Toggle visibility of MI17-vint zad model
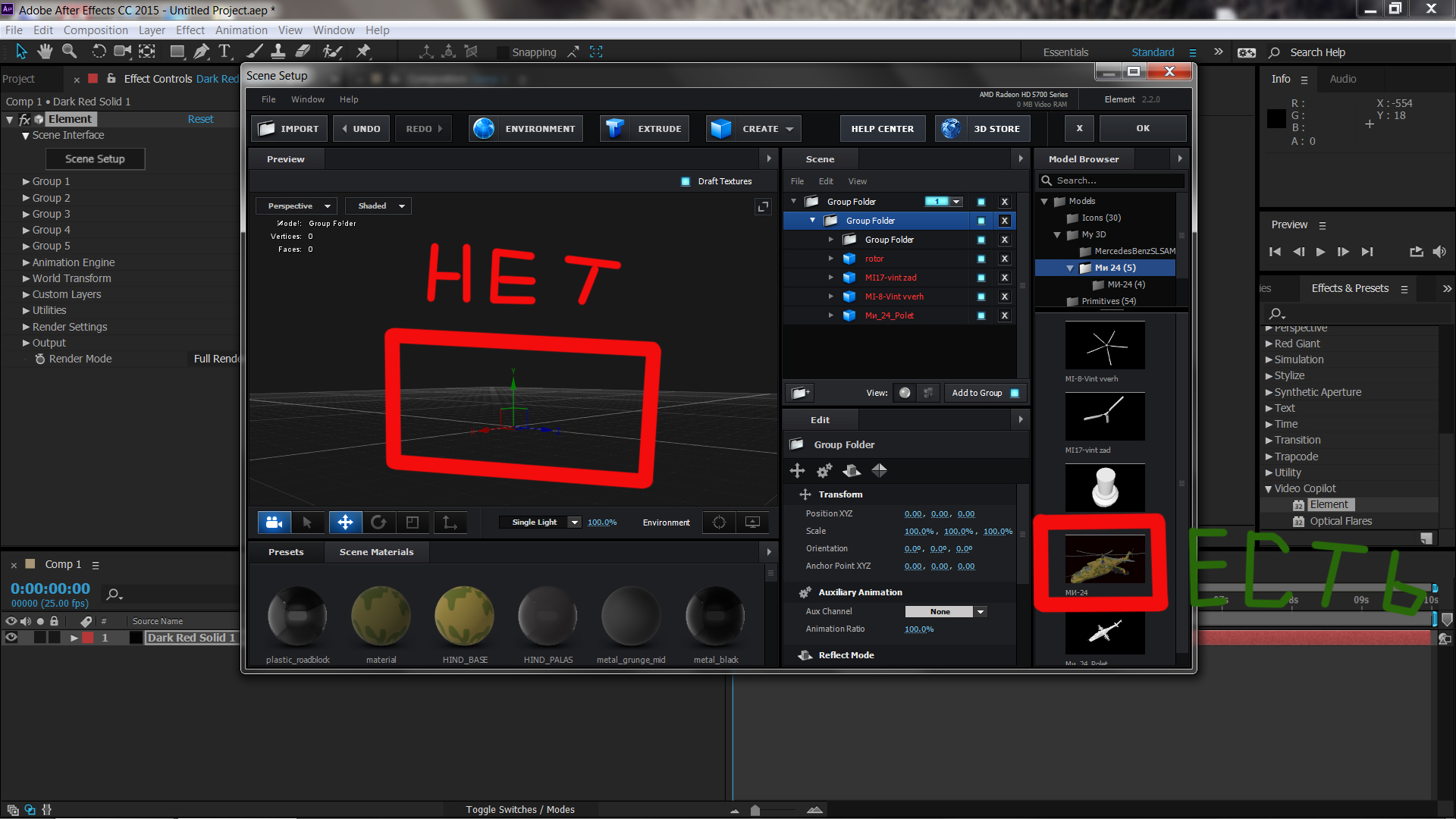 tap(981, 278)
